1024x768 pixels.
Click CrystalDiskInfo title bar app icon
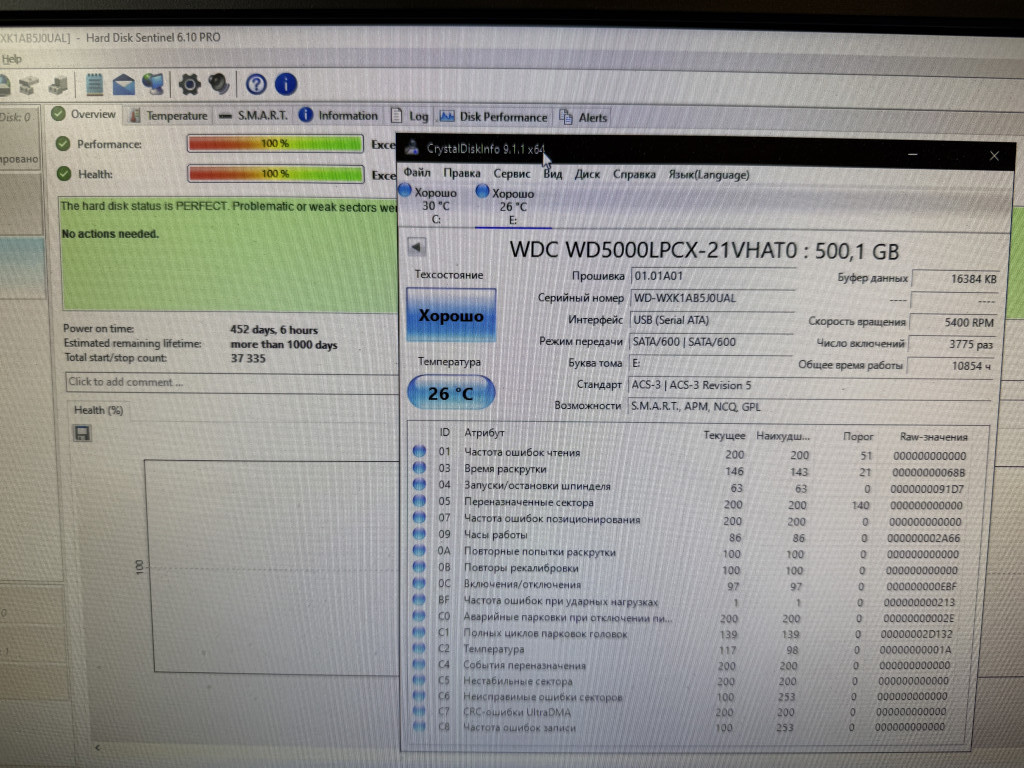[x=412, y=148]
